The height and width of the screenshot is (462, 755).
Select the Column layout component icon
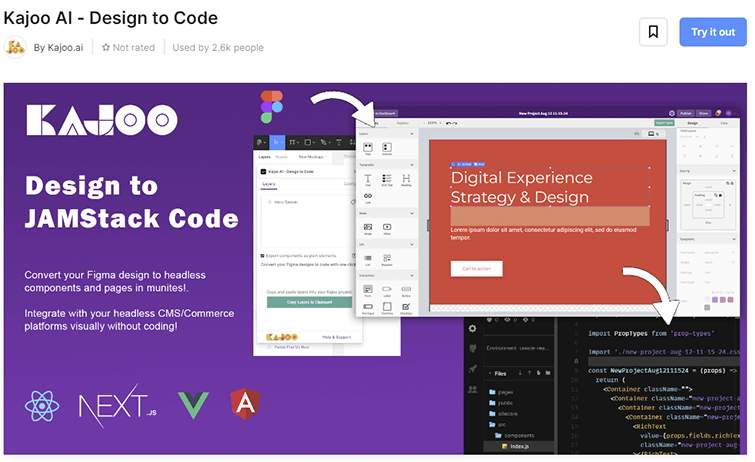click(387, 148)
